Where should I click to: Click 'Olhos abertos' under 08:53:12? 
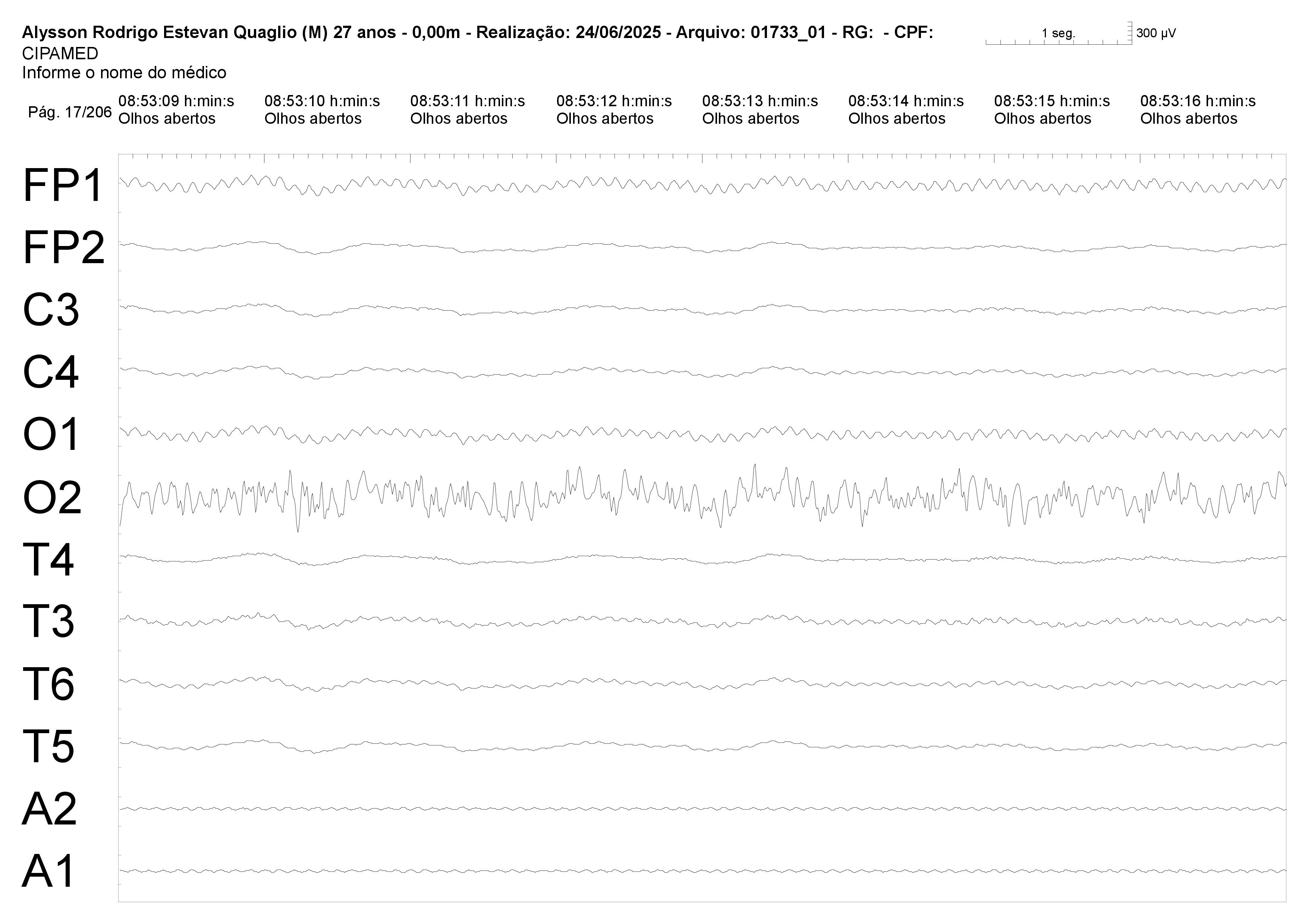[x=605, y=119]
